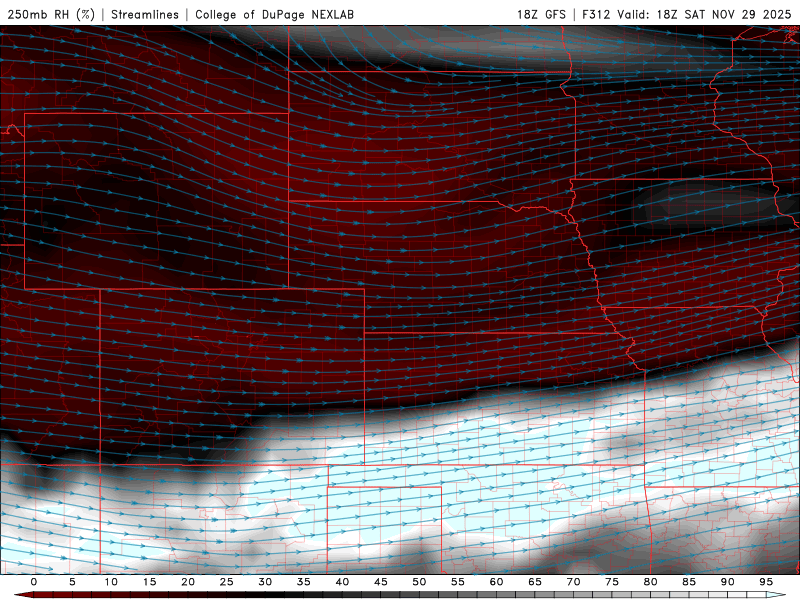Click the colorbar tick label "25"

[x=227, y=582]
